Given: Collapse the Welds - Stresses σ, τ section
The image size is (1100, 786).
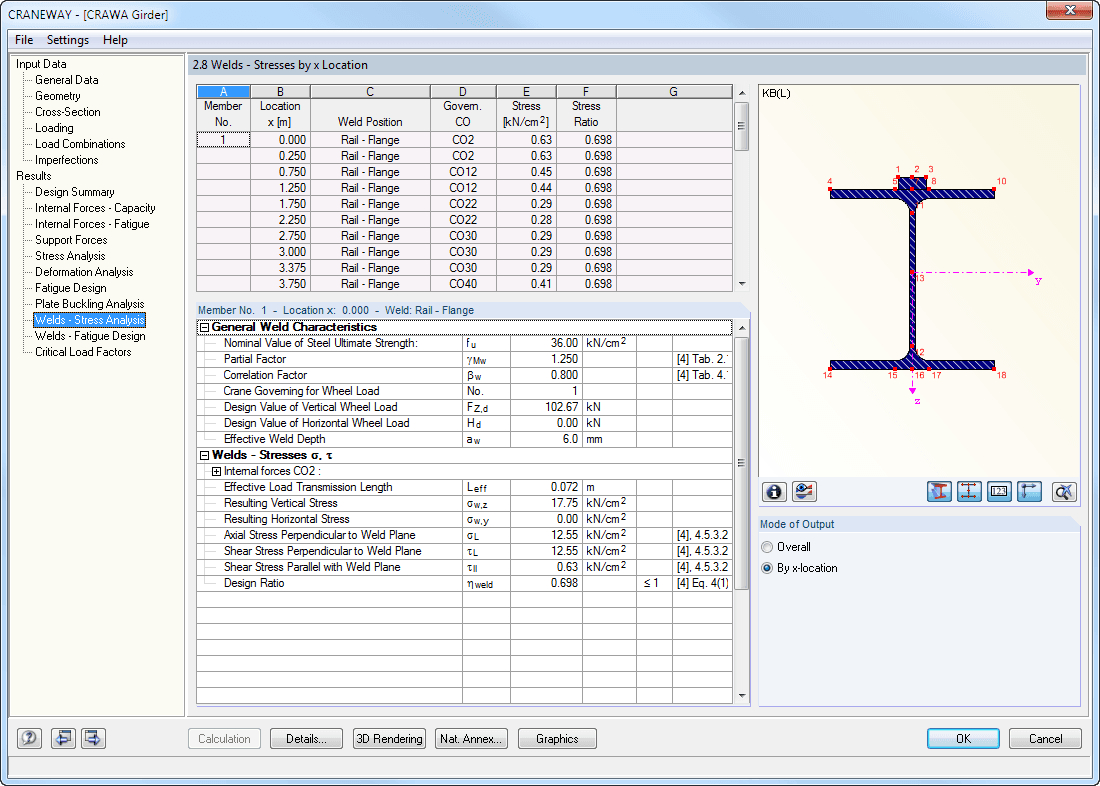Looking at the screenshot, I should coord(204,455).
